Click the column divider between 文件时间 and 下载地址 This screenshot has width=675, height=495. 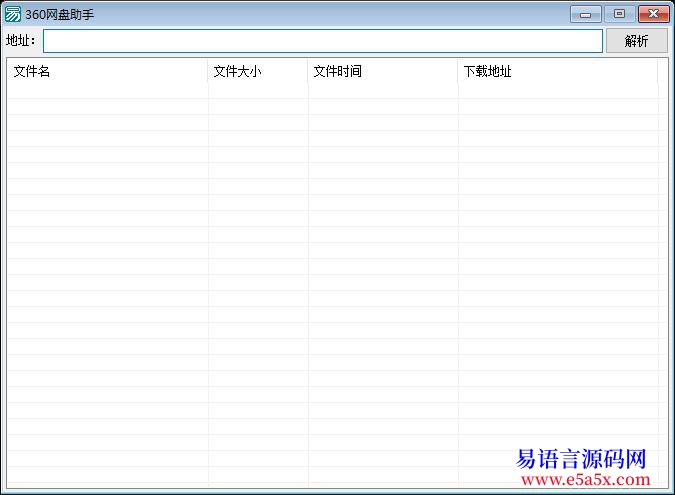click(x=458, y=72)
